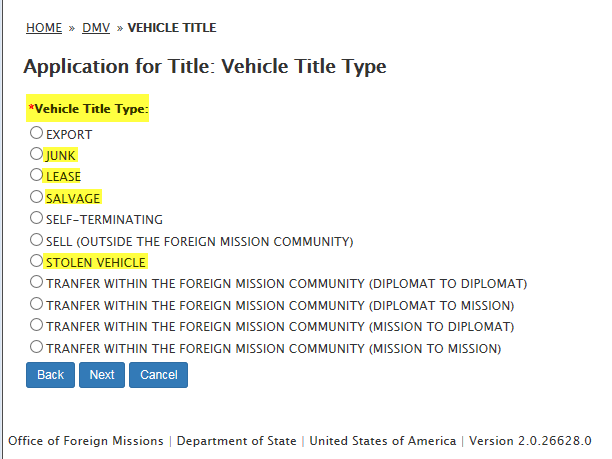Viewport: 612px width, 459px height.
Task: Select transfer Diplomat to Diplomat option
Action: 36,283
